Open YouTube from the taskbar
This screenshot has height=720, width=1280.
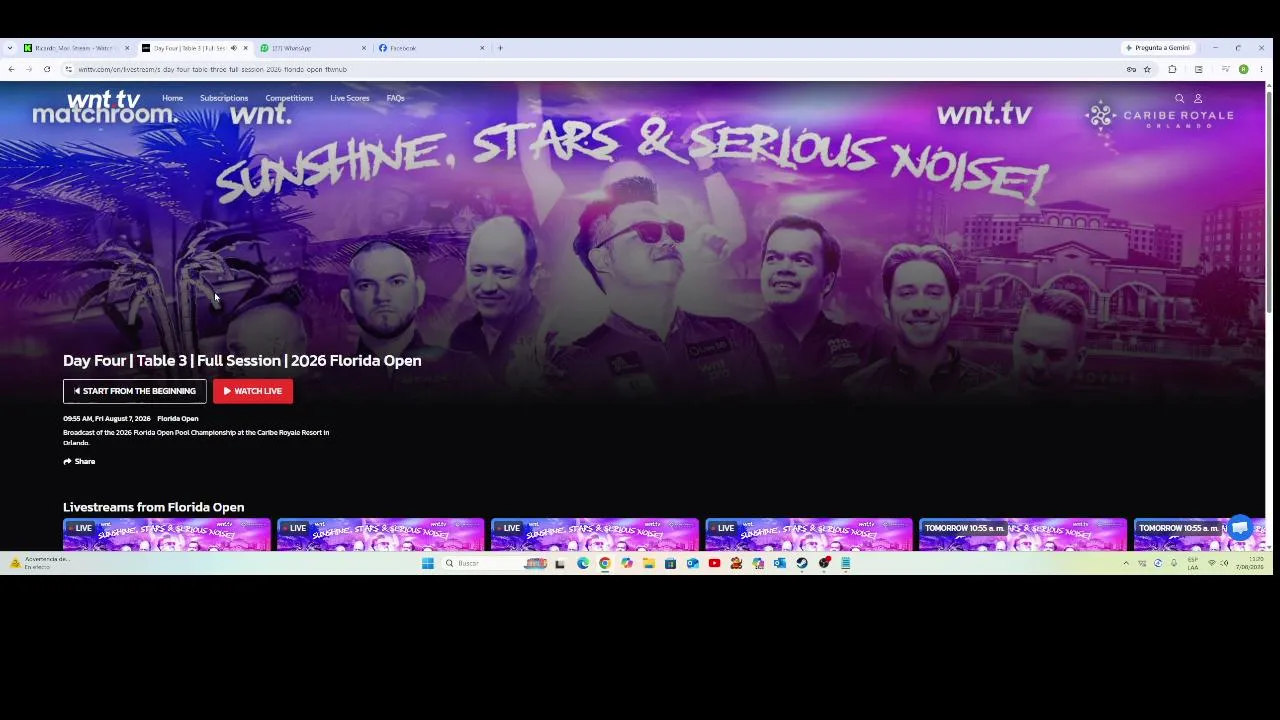[x=714, y=563]
